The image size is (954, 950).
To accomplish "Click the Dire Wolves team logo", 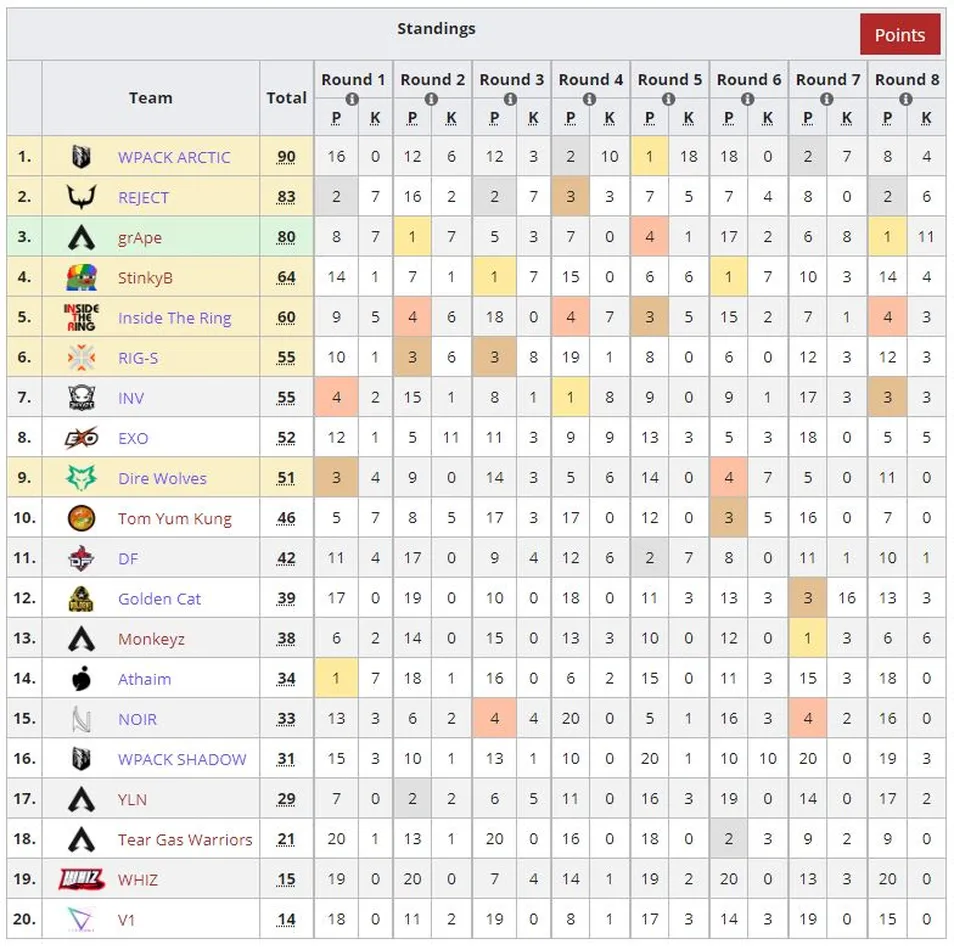I will [x=81, y=478].
